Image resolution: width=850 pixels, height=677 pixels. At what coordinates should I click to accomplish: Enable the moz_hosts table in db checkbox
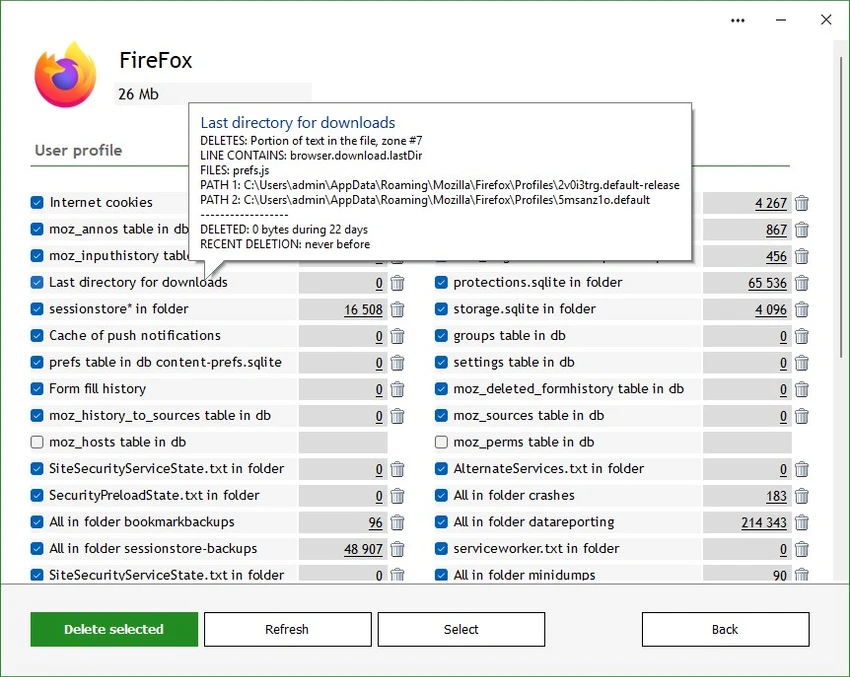tap(37, 442)
